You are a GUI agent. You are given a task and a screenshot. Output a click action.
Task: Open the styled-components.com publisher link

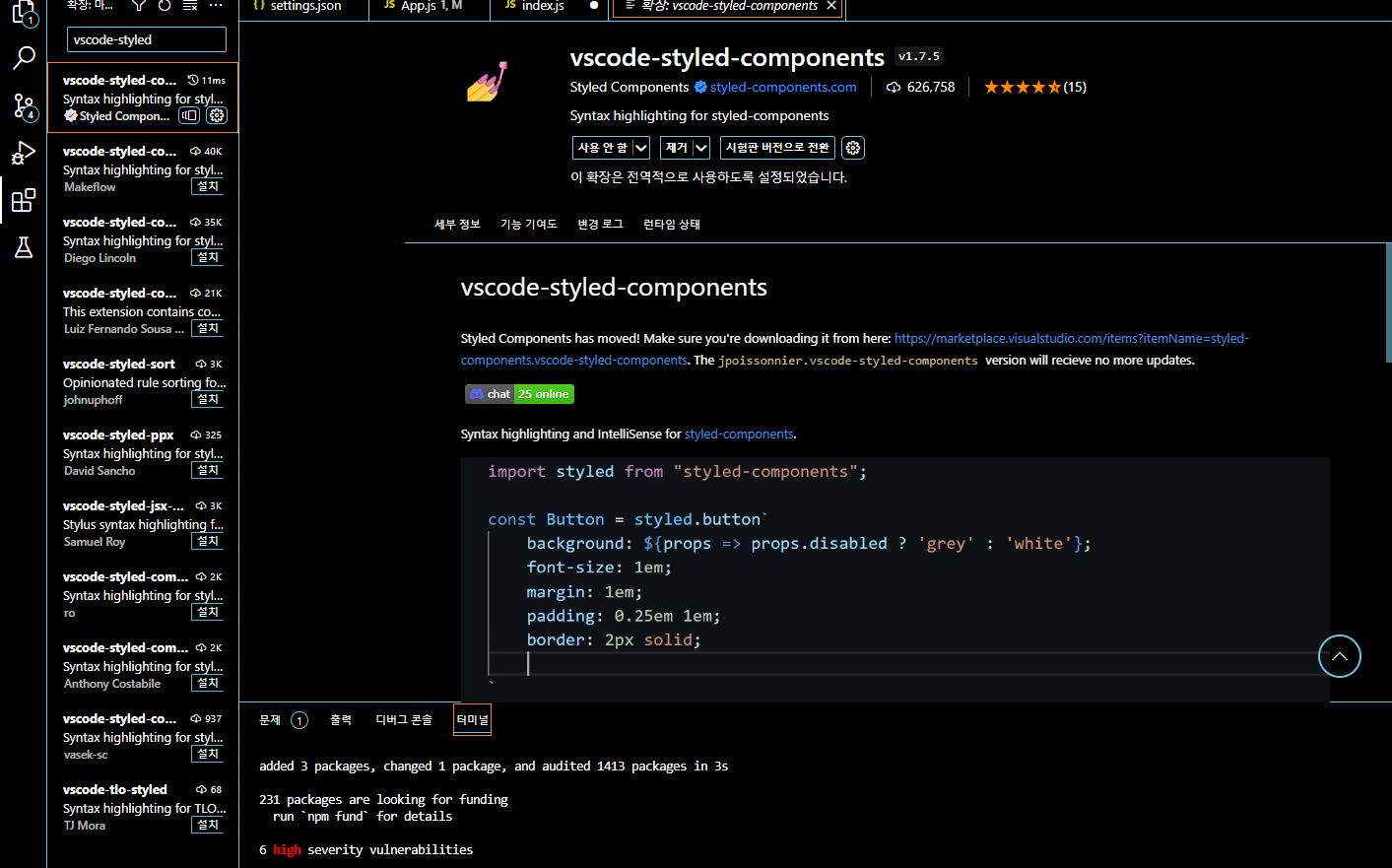click(783, 87)
